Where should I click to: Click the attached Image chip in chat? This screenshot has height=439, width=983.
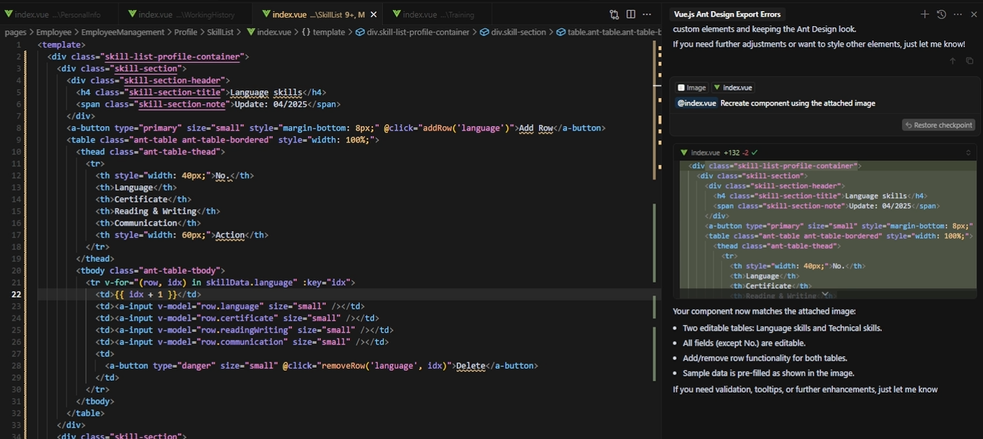click(x=691, y=88)
